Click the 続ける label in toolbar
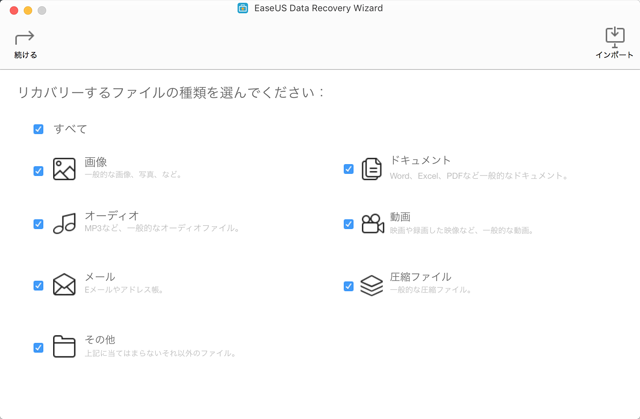This screenshot has width=640, height=419. [25, 55]
